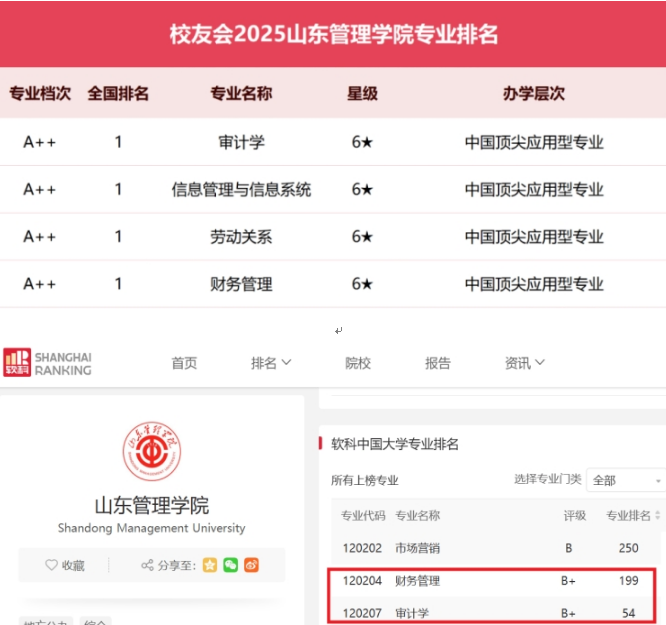666x625 pixels.
Task: Share via the yellow star QZone icon
Action: 210,565
